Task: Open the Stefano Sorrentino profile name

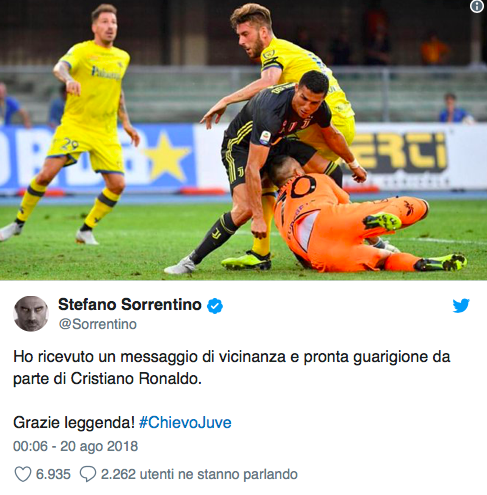Action: [x=130, y=305]
